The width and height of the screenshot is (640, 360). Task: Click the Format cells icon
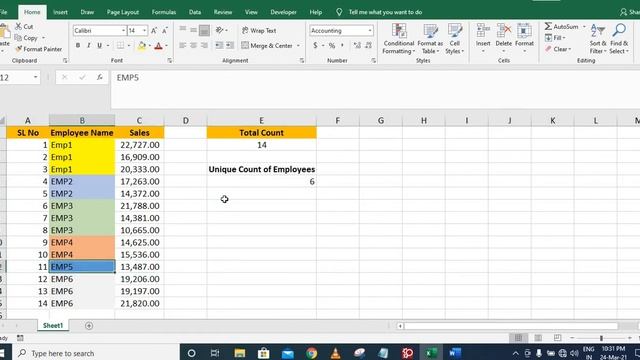point(524,31)
